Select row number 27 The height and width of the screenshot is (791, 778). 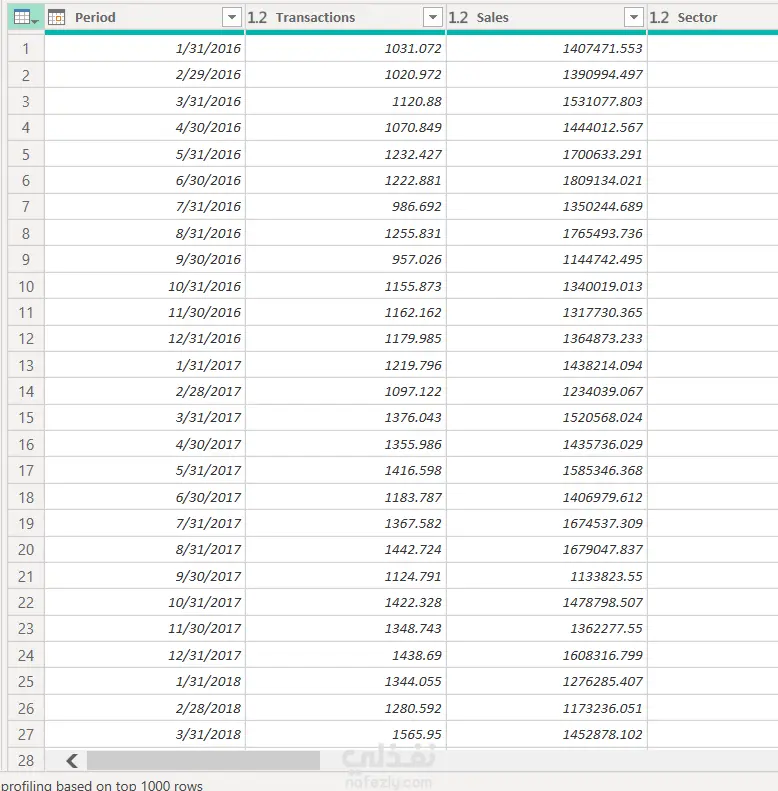pos(26,734)
